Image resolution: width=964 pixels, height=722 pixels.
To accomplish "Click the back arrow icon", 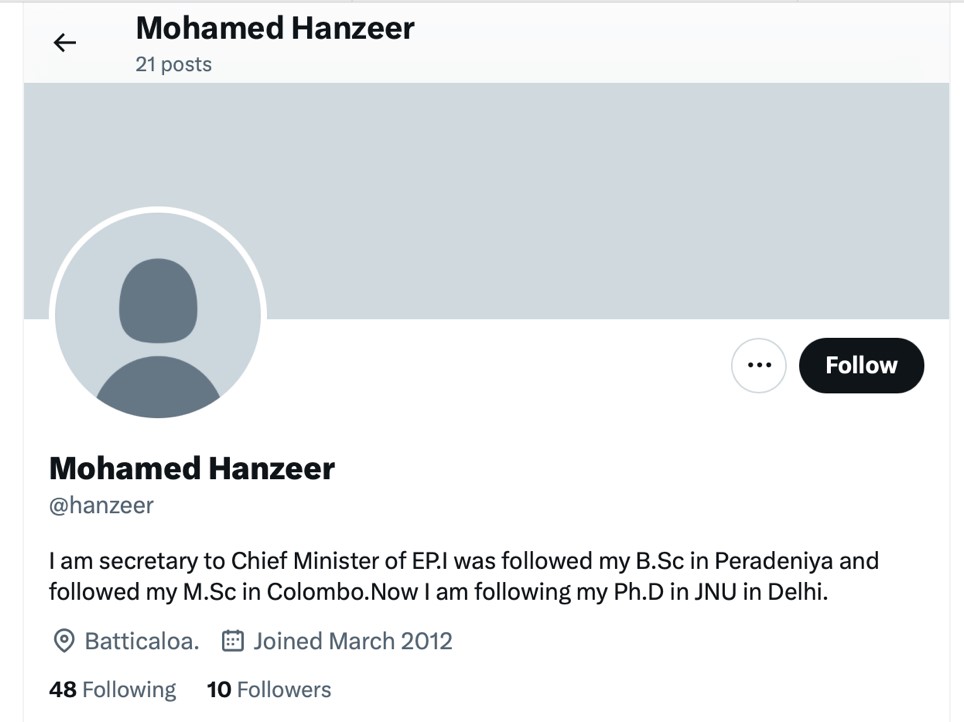I will pyautogui.click(x=65, y=42).
